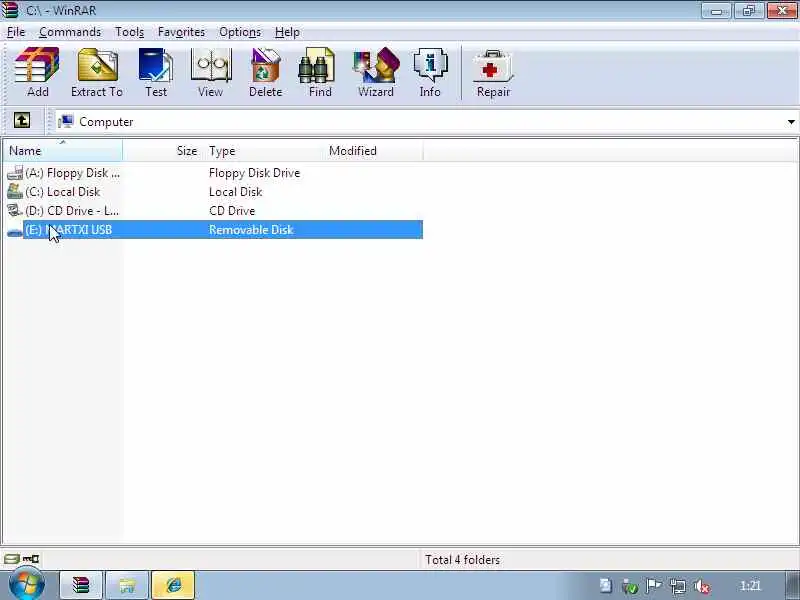Click the 'Total 4 folders' status text
The height and width of the screenshot is (600, 800).
462,560
